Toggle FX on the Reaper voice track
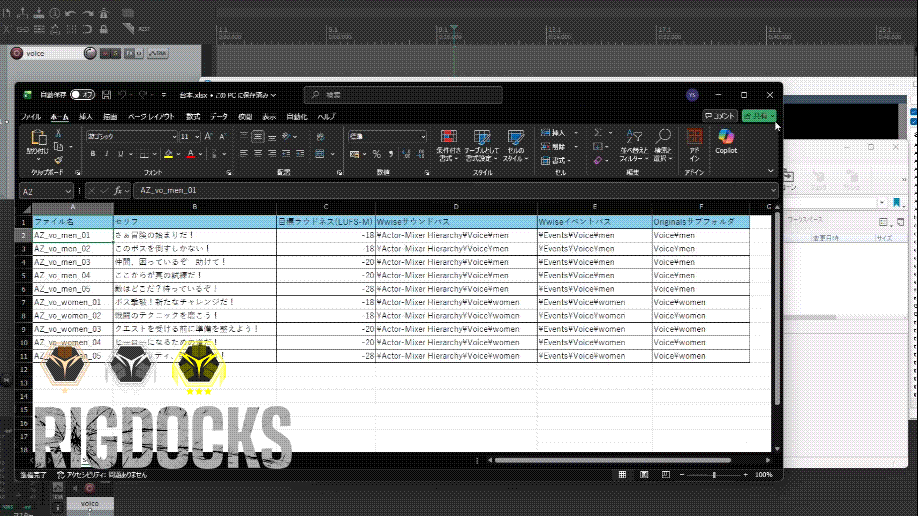The image size is (918, 516). point(129,53)
